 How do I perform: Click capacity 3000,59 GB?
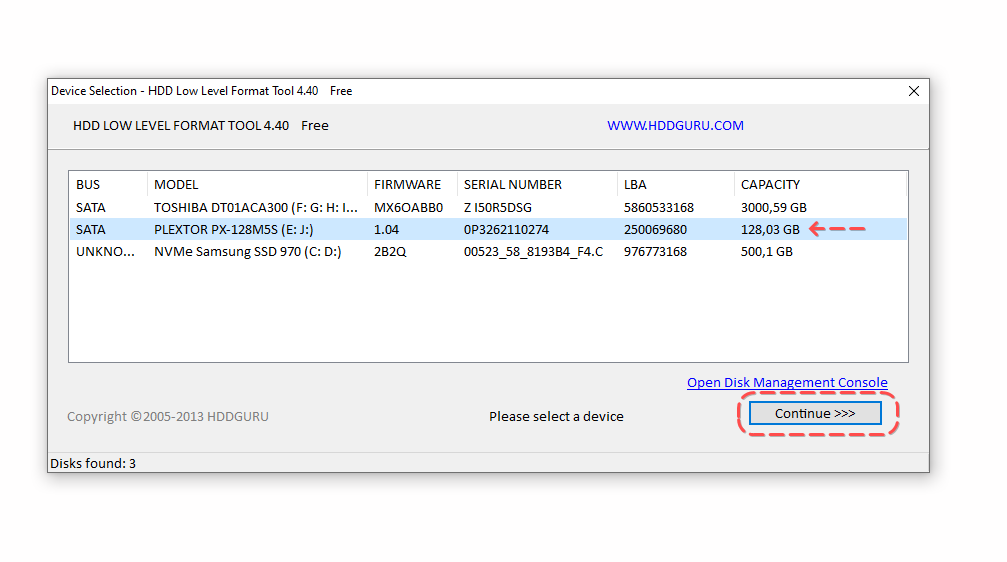click(x=774, y=207)
